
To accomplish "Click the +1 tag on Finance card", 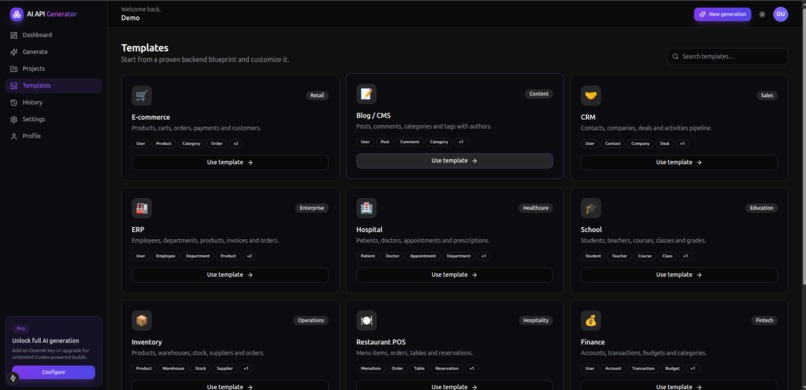I will (x=692, y=369).
